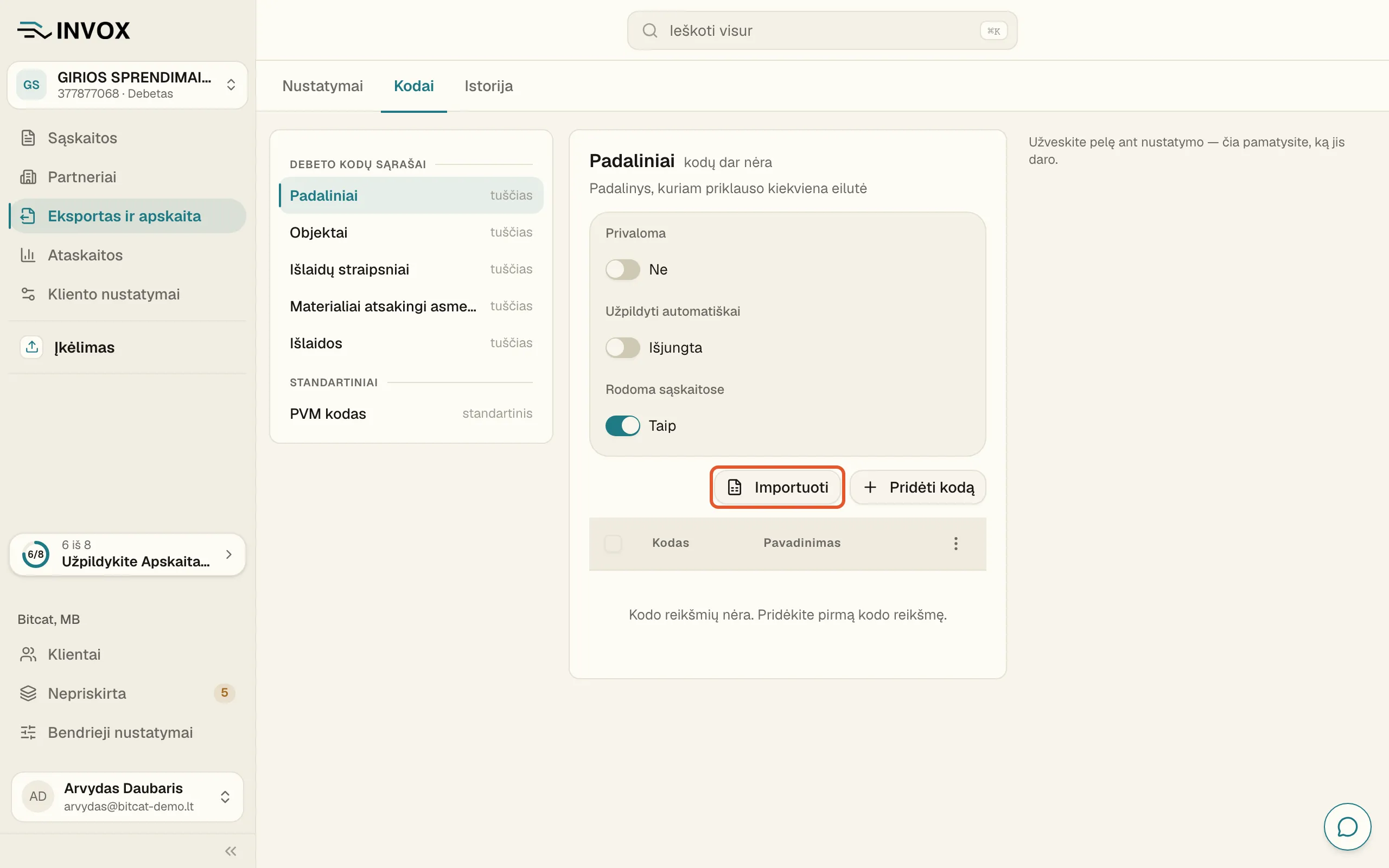1389x868 pixels.
Task: Select the Išlaidos code list
Action: click(411, 343)
